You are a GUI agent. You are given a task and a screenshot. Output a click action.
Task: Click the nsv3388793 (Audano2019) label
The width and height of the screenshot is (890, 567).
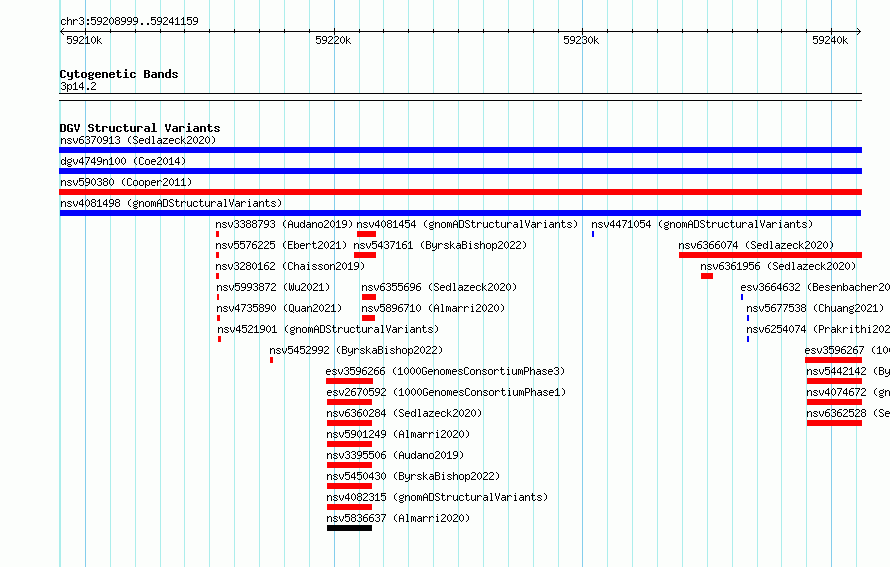[284, 224]
